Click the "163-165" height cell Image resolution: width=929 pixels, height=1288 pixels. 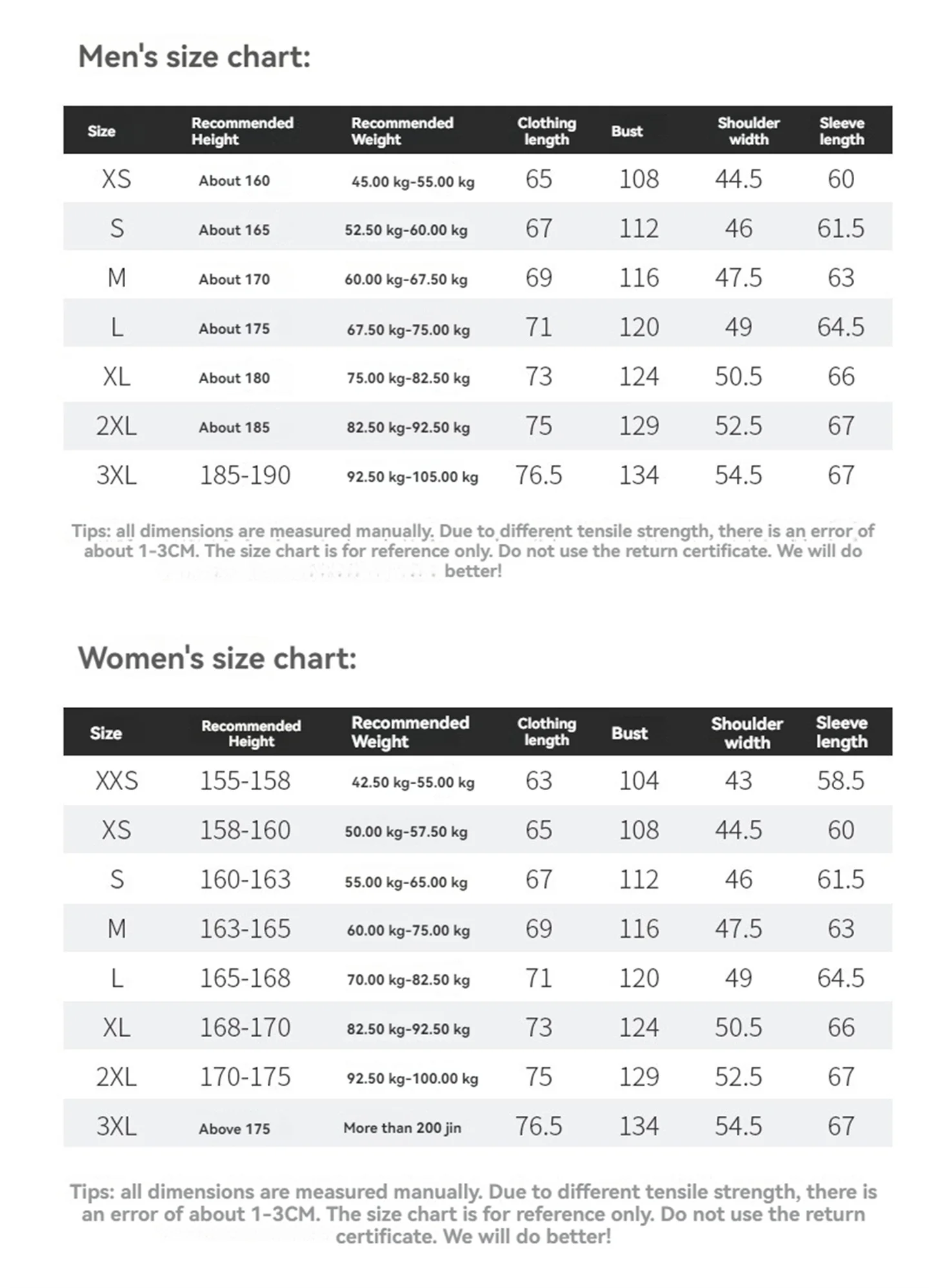click(245, 929)
